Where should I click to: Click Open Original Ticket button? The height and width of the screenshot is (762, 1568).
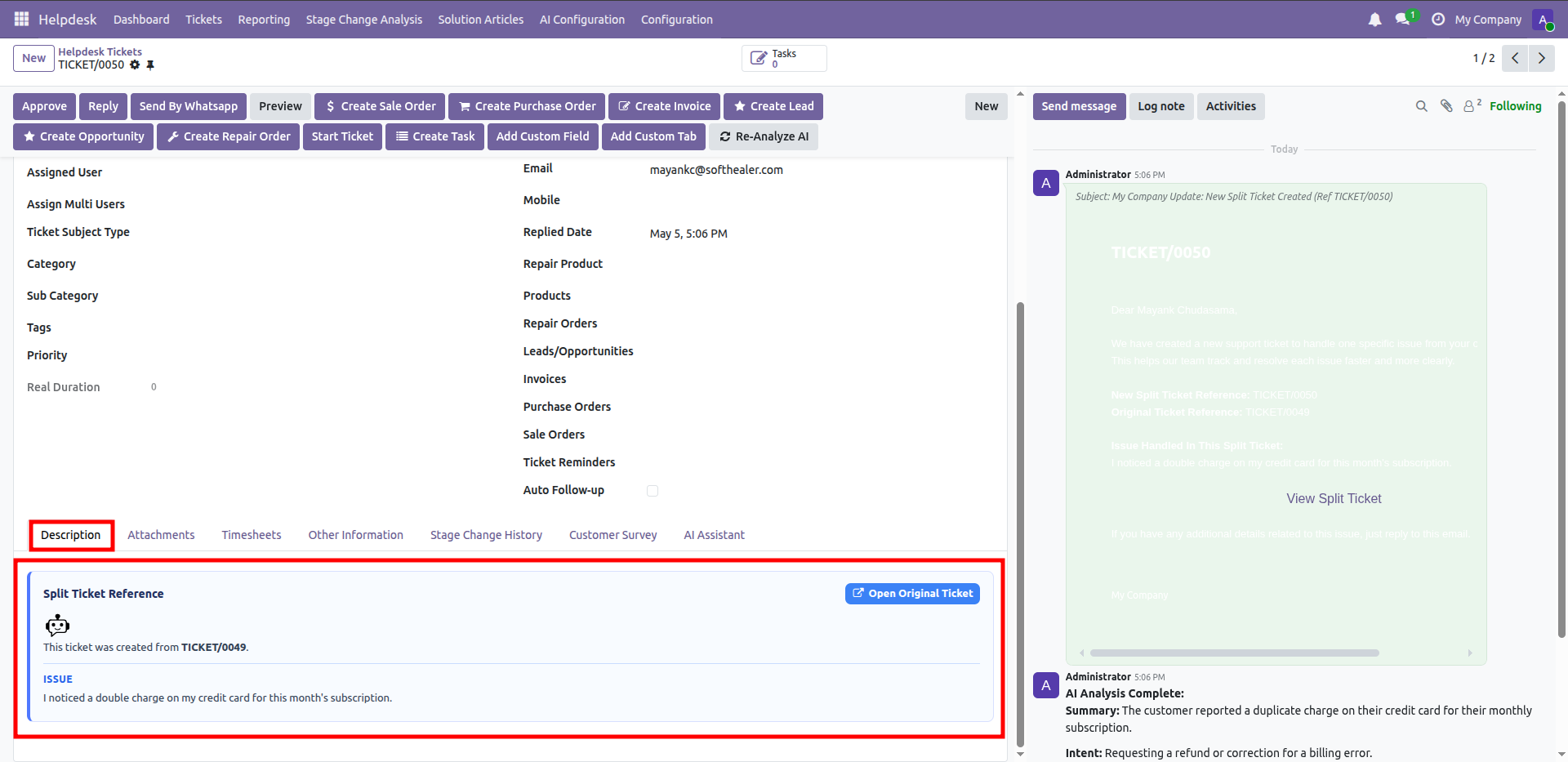(912, 594)
